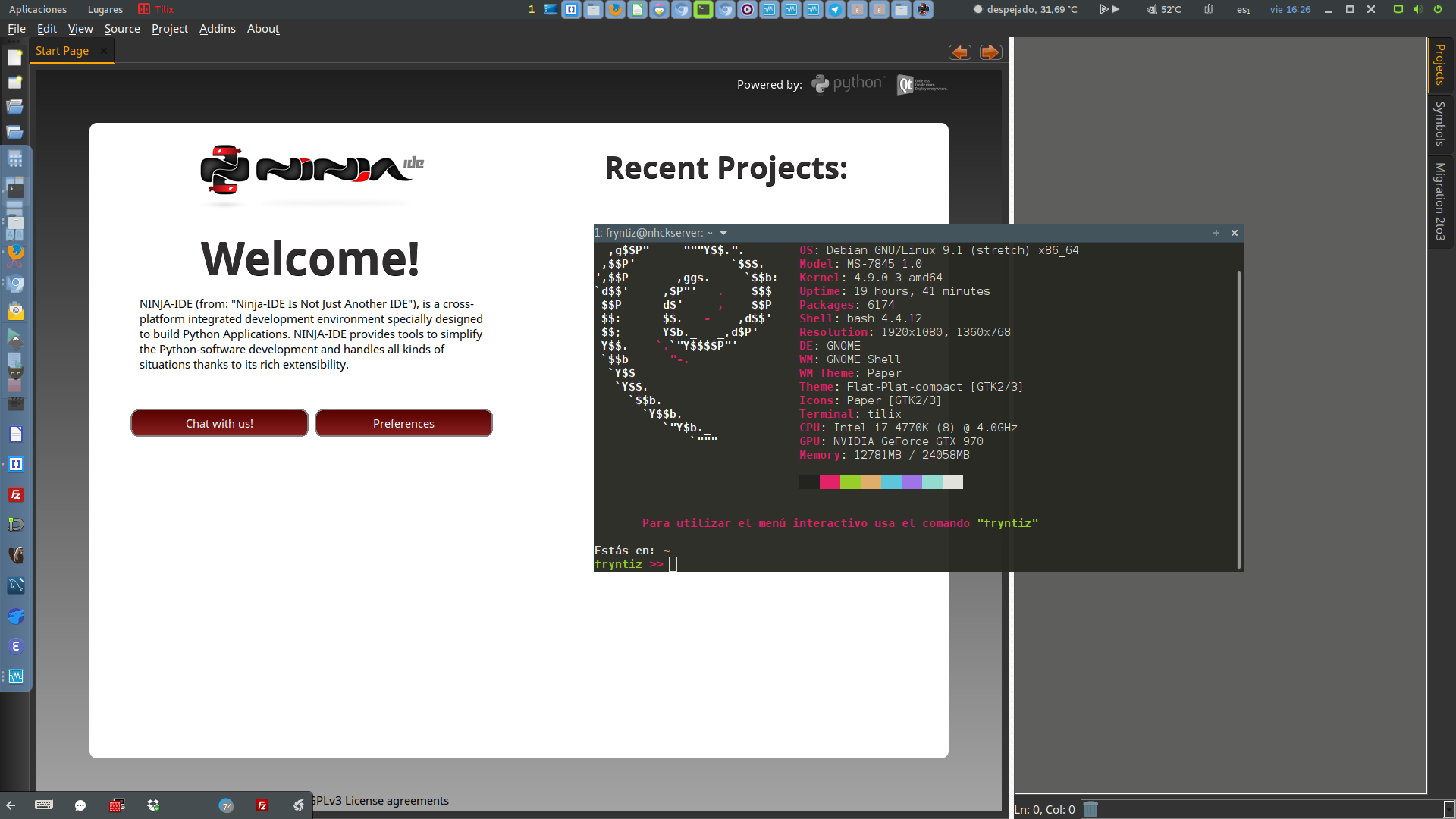This screenshot has width=1456, height=819.
Task: Open the Aplicaciones menu
Action: coord(36,9)
